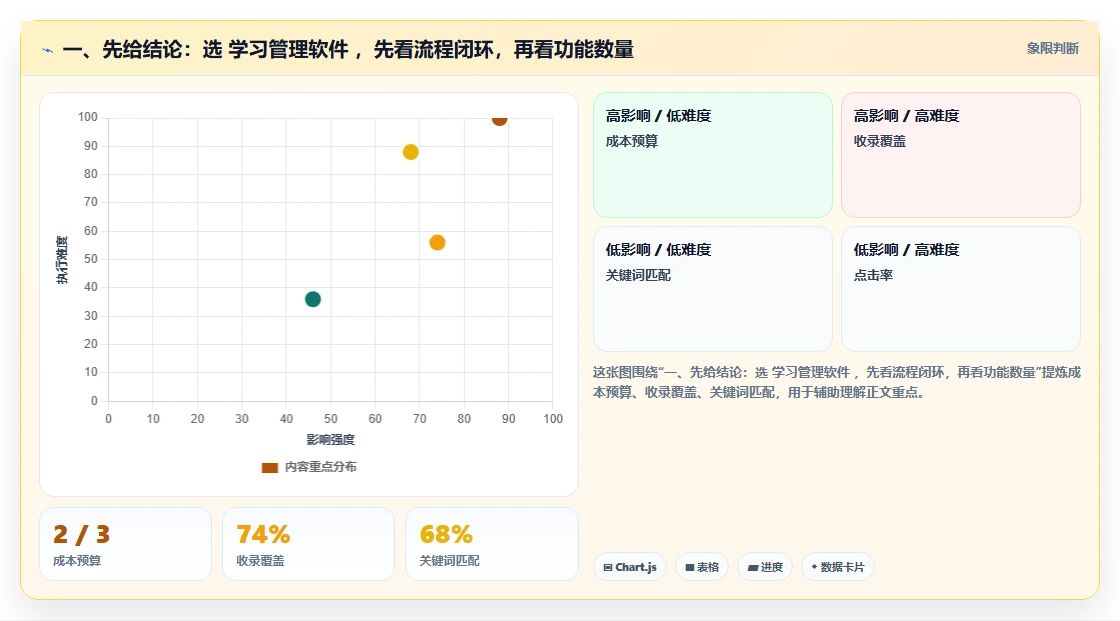1120x621 pixels.
Task: Click the 2 / 3 value
Action: click(81, 534)
